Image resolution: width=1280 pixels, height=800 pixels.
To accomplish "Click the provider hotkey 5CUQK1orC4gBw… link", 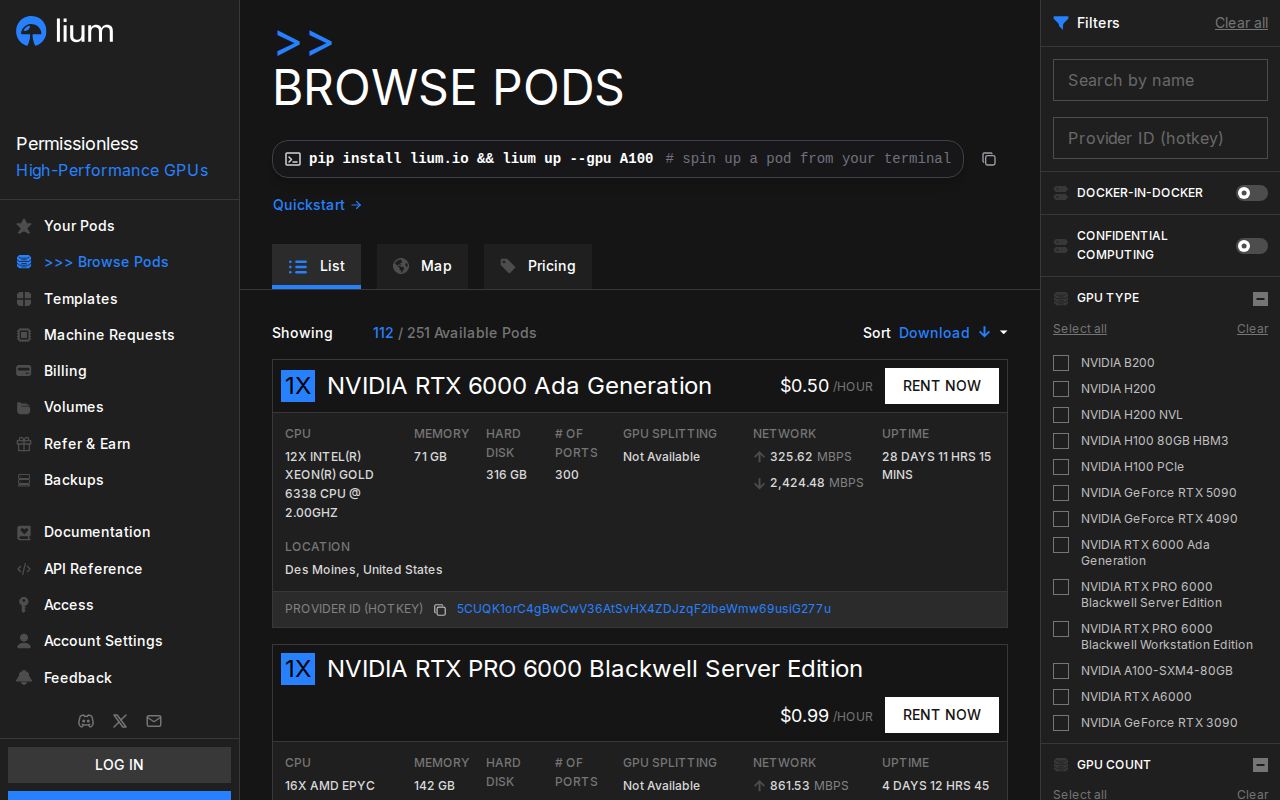I will click(x=644, y=609).
